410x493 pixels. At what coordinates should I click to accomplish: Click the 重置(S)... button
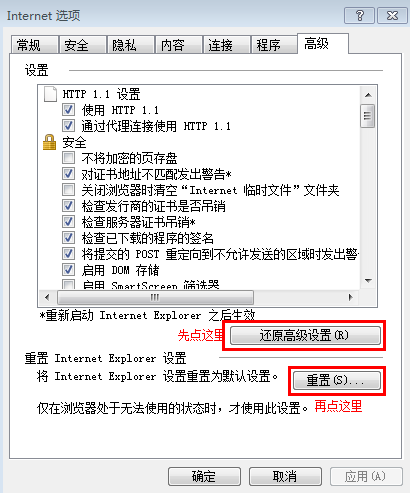337,380
